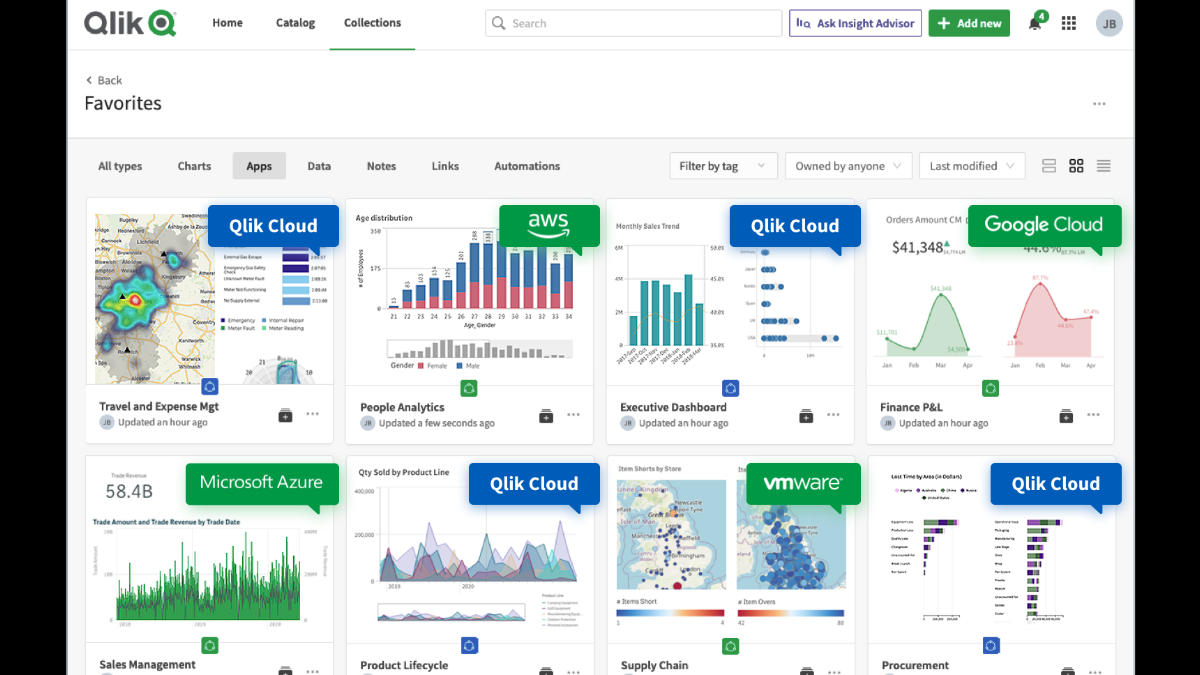
Task: Click the Add new button
Action: (968, 23)
